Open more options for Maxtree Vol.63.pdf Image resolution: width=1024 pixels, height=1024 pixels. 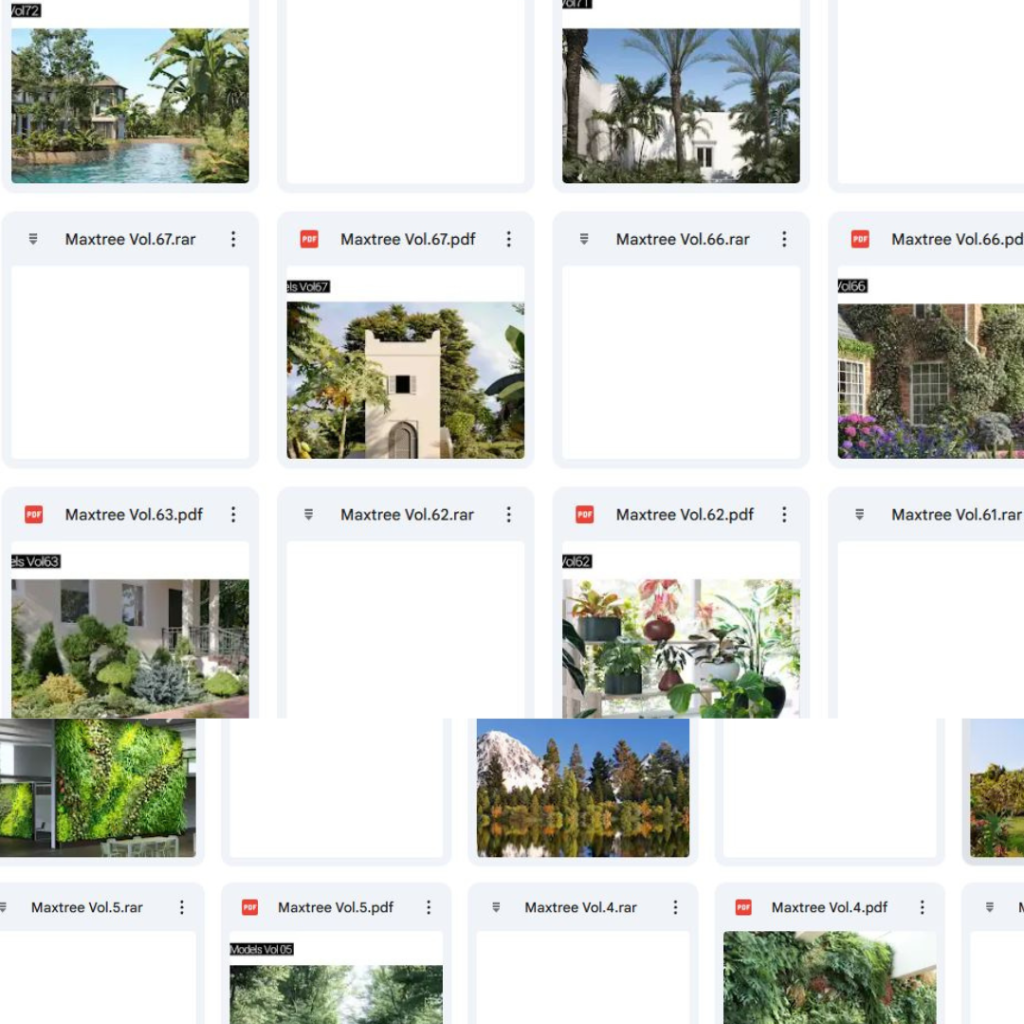coord(233,515)
